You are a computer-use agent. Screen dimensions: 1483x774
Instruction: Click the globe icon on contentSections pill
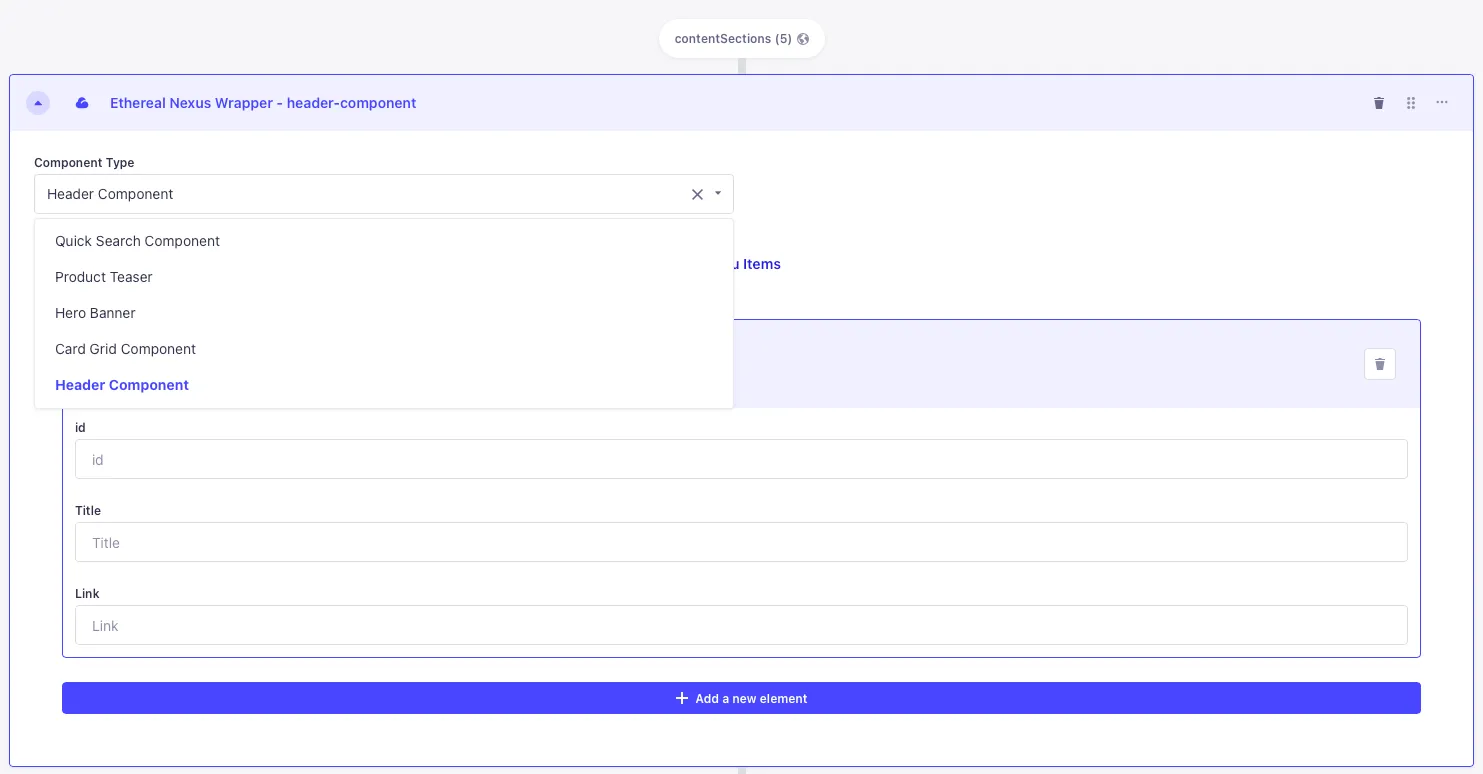click(803, 39)
